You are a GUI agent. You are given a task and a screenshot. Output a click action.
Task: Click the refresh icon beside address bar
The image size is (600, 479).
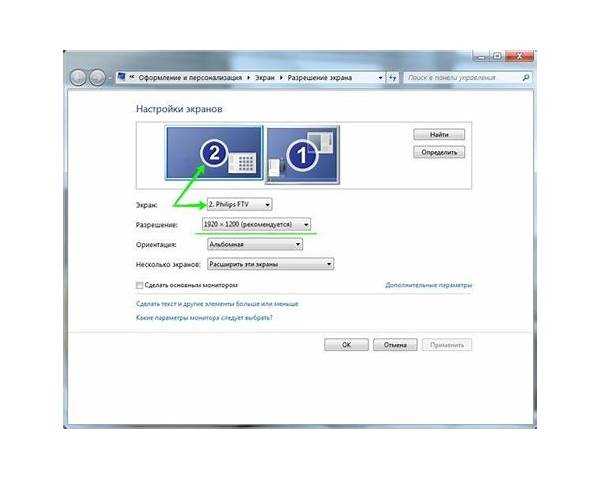pyautogui.click(x=392, y=78)
